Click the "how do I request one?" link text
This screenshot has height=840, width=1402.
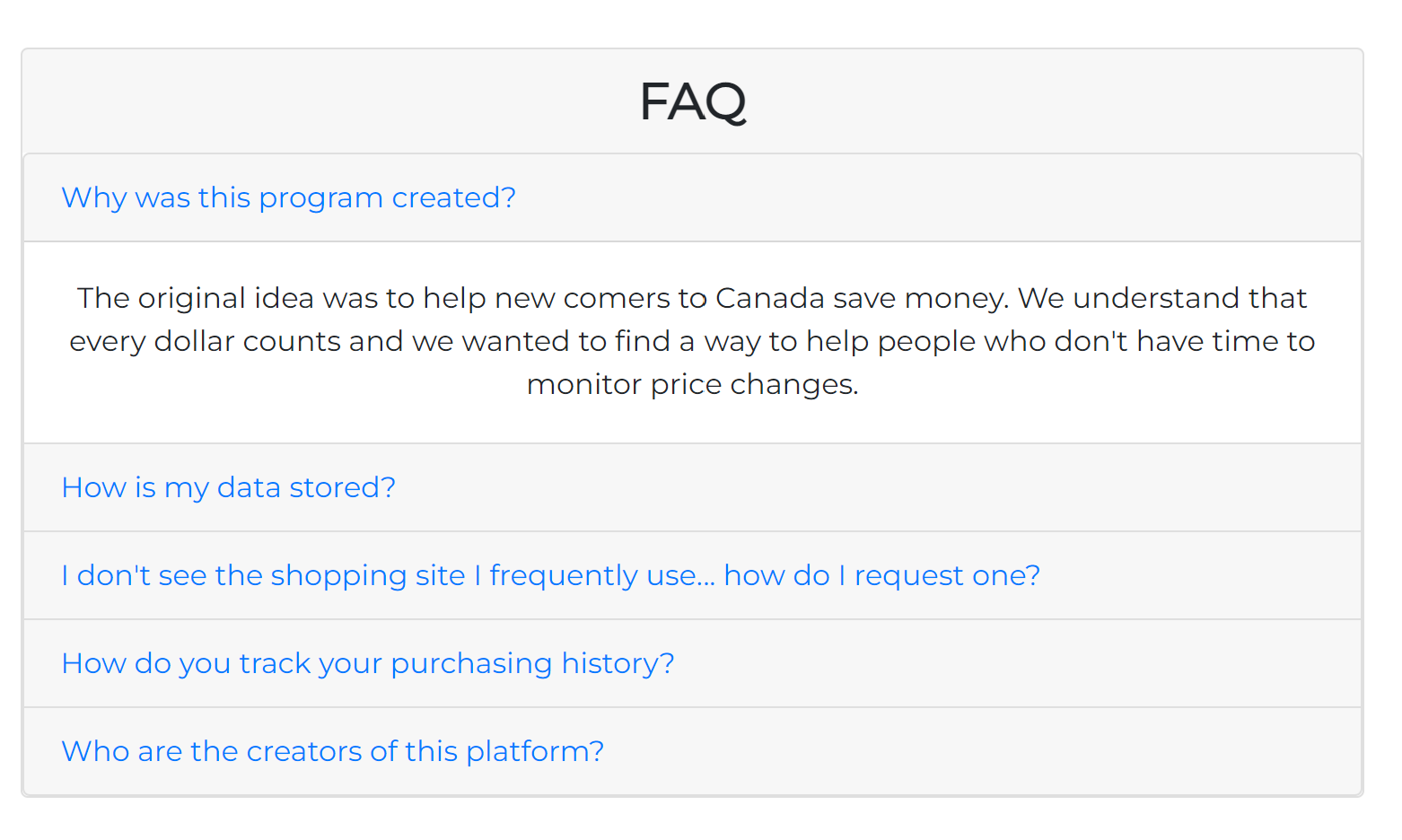881,575
